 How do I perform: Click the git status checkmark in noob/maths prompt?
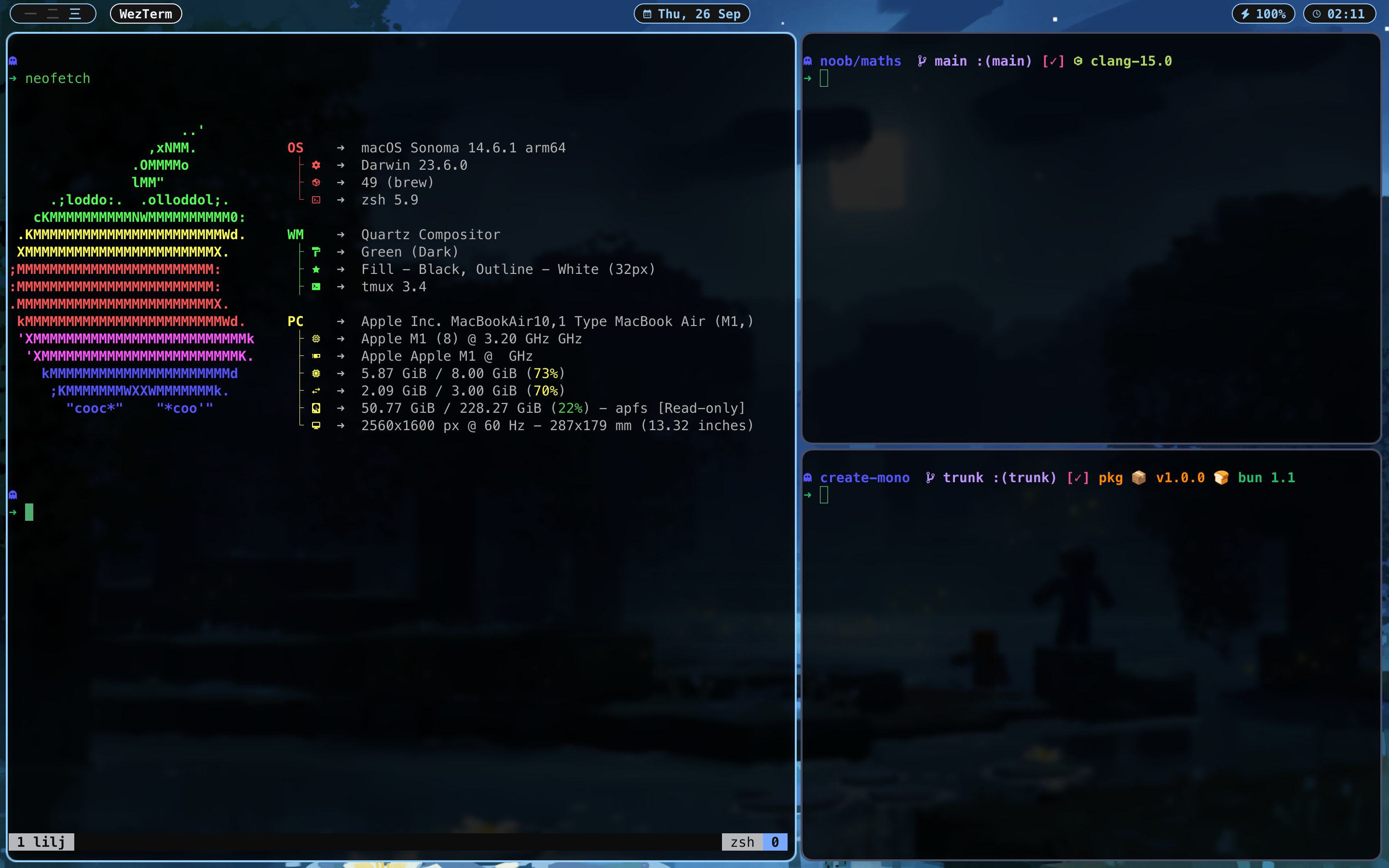coord(1053,61)
